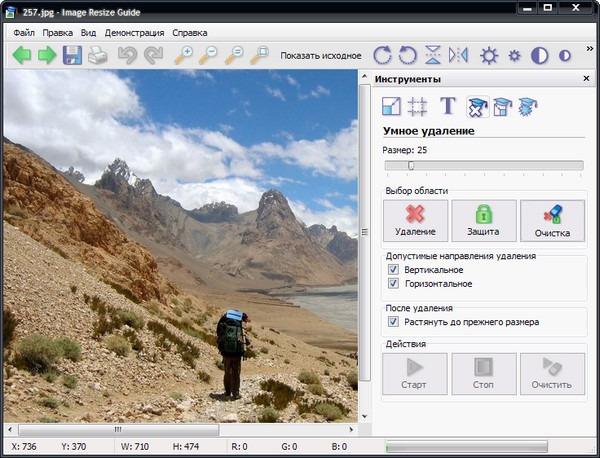Uncheck the Горизонтальное direction checkbox

pos(394,284)
